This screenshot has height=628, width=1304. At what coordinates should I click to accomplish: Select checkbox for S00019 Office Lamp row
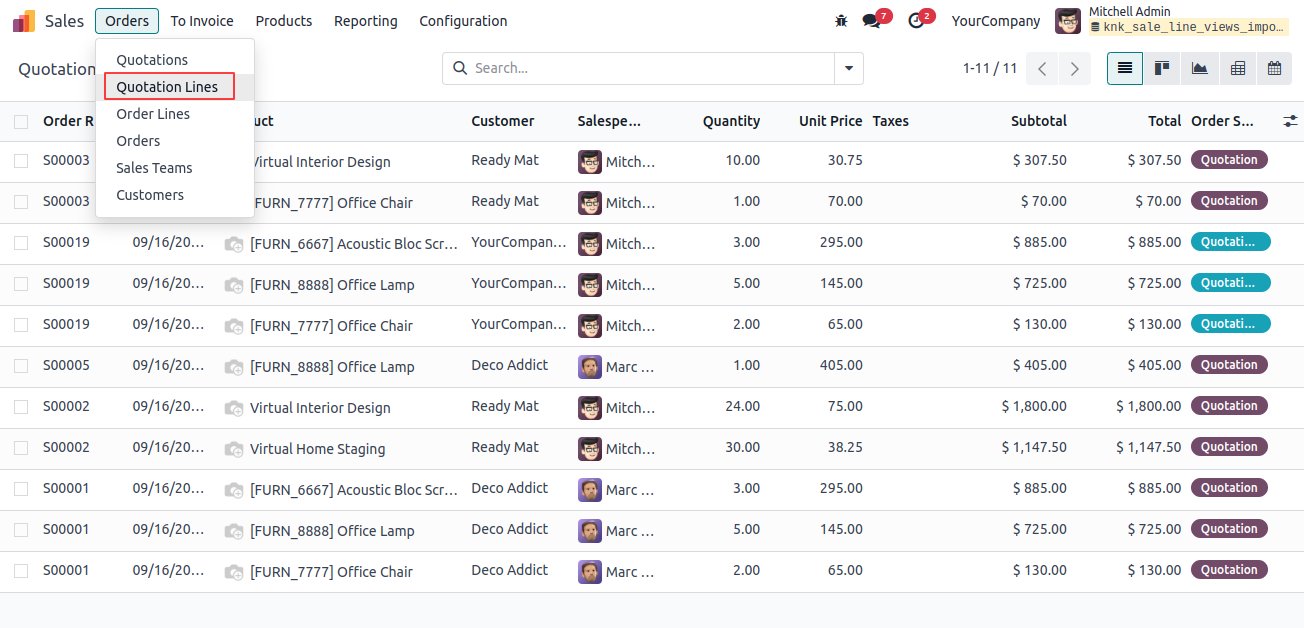point(21,284)
